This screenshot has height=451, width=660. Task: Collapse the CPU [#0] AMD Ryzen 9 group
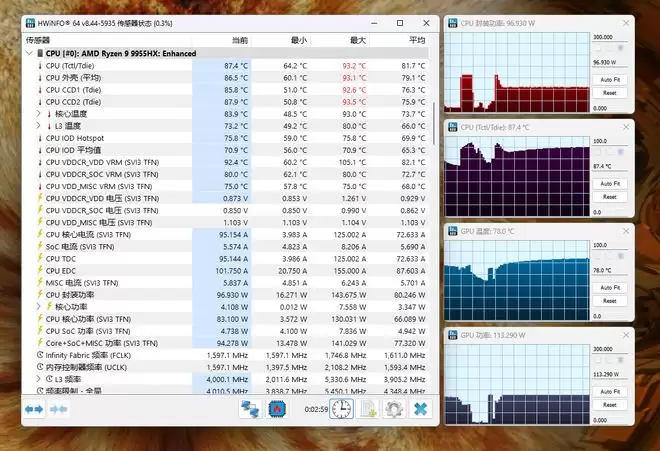tap(29, 53)
